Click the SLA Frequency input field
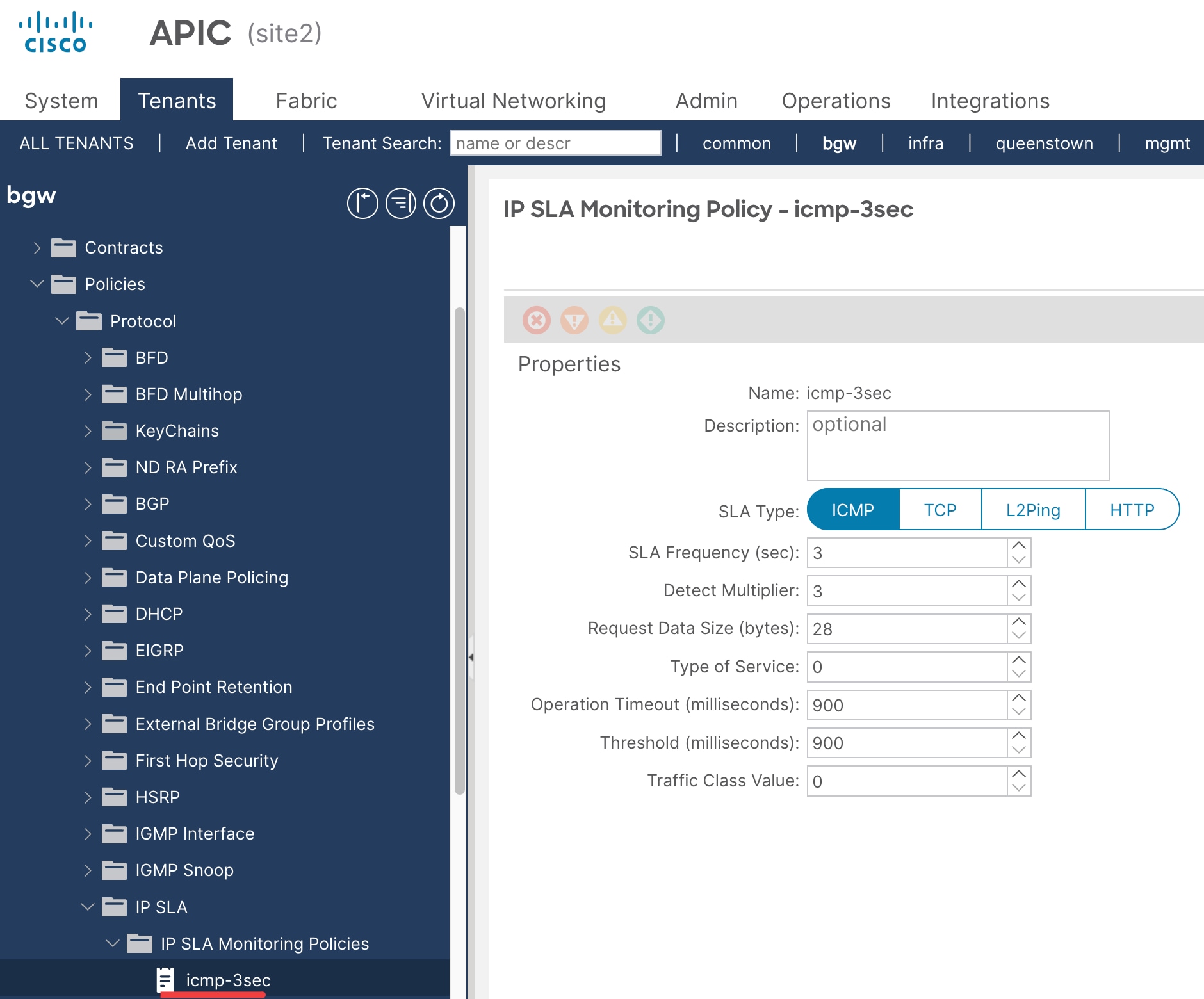The width and height of the screenshot is (1204, 999). (x=907, y=553)
